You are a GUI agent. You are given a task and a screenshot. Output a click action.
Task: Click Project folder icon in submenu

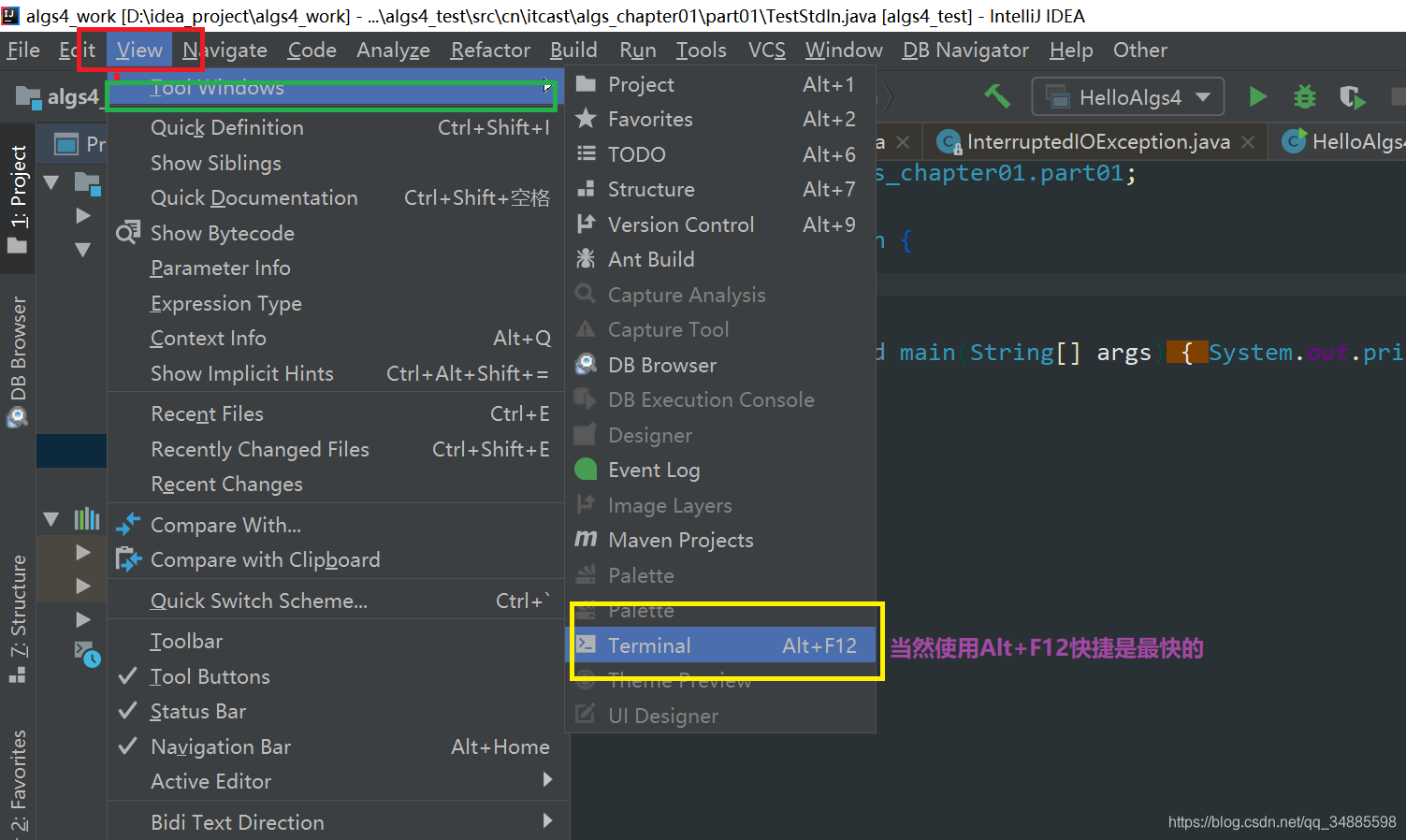coord(586,83)
